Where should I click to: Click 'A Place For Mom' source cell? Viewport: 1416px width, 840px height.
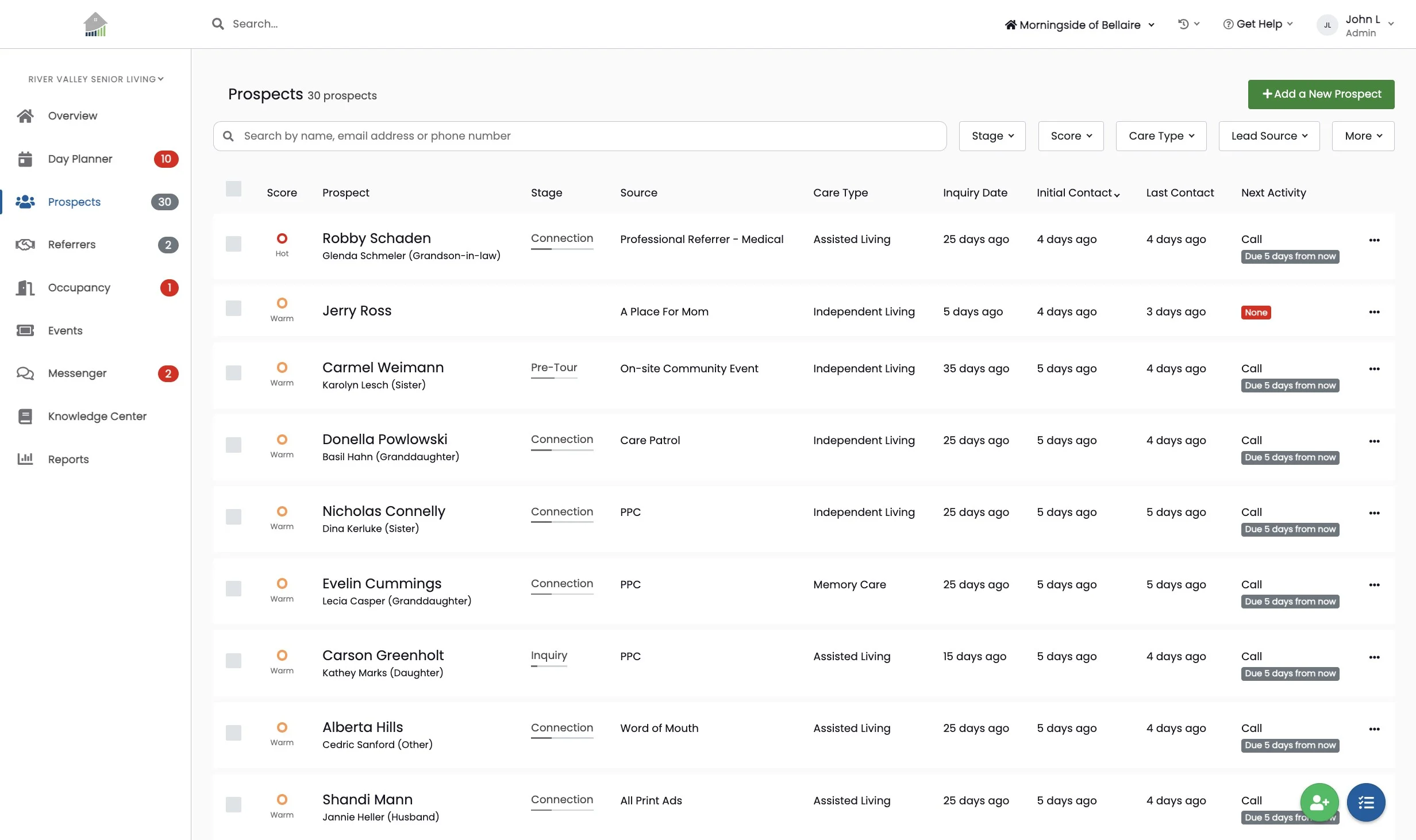point(664,312)
